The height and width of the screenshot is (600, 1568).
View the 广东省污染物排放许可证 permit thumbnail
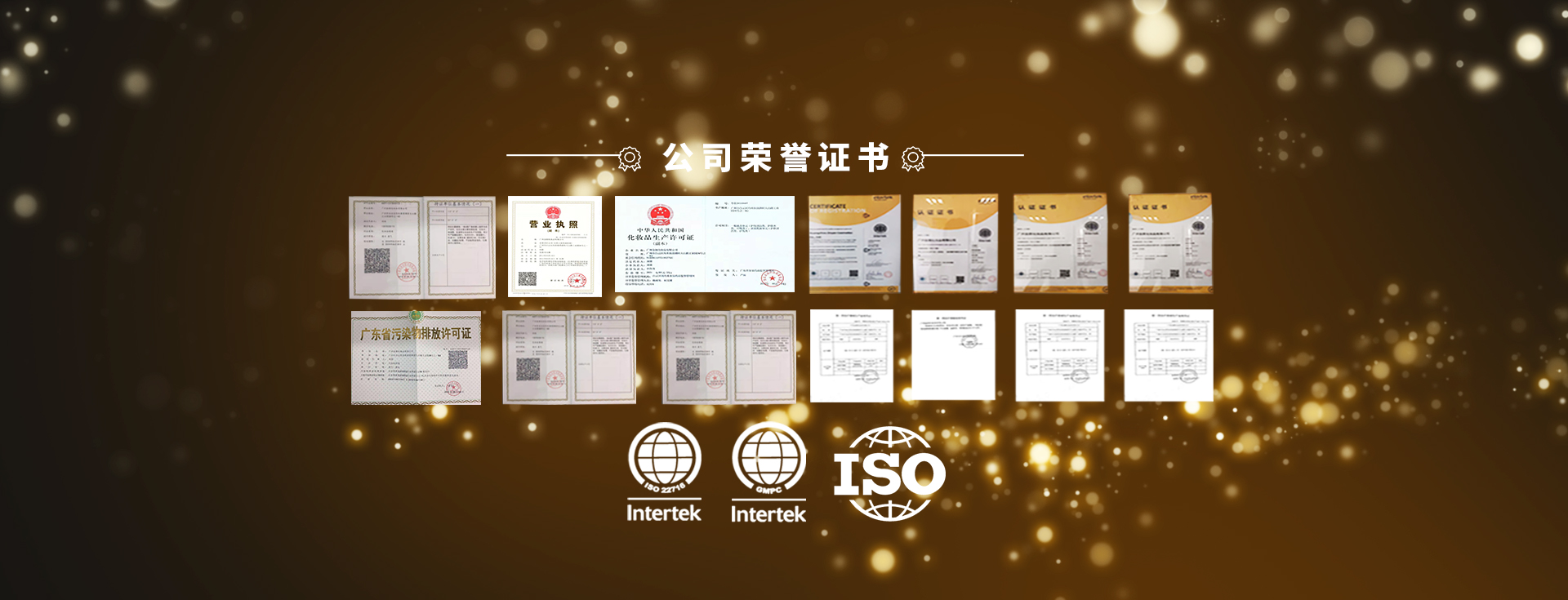tap(416, 358)
